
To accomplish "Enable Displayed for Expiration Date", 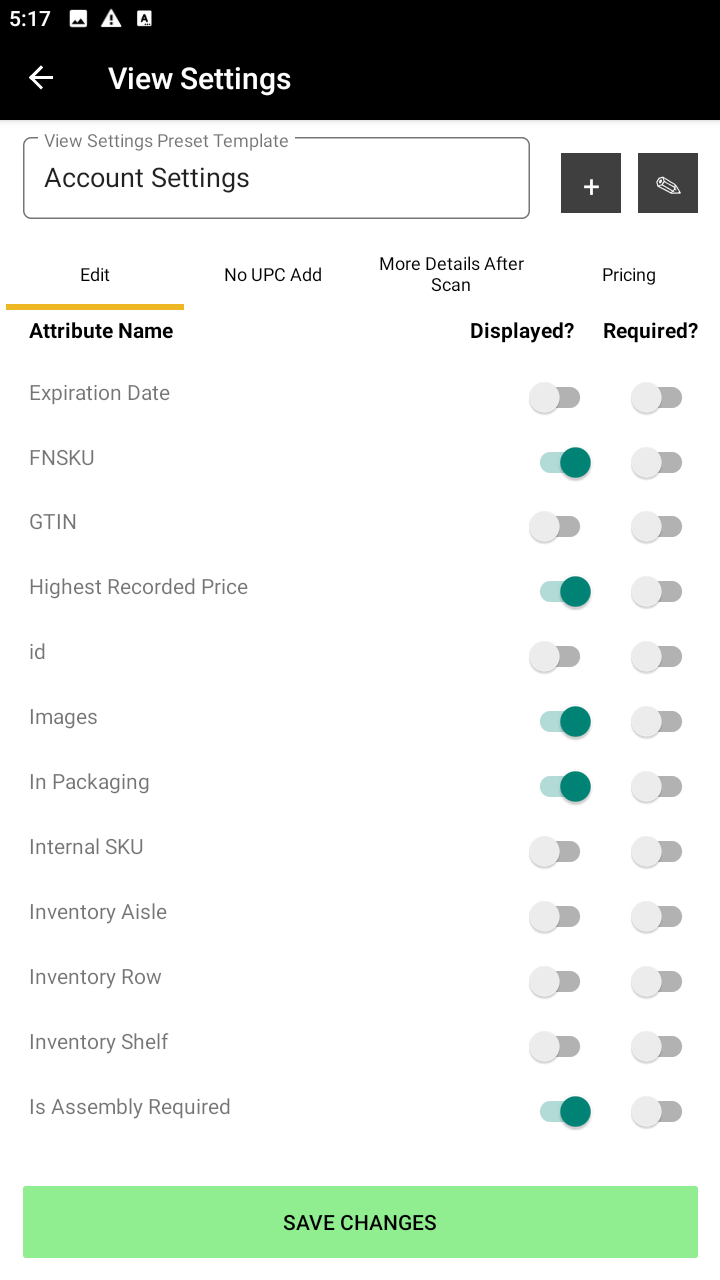I will point(555,398).
